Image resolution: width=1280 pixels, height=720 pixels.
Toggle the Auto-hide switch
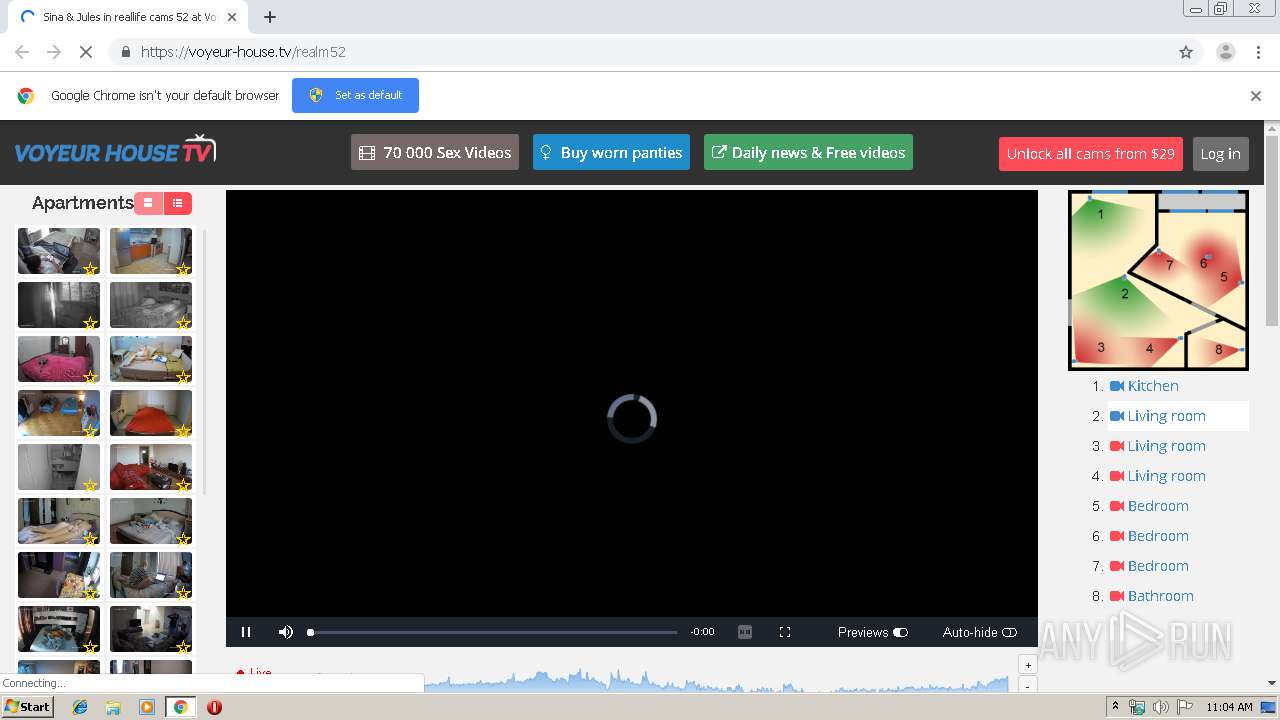coord(1009,632)
